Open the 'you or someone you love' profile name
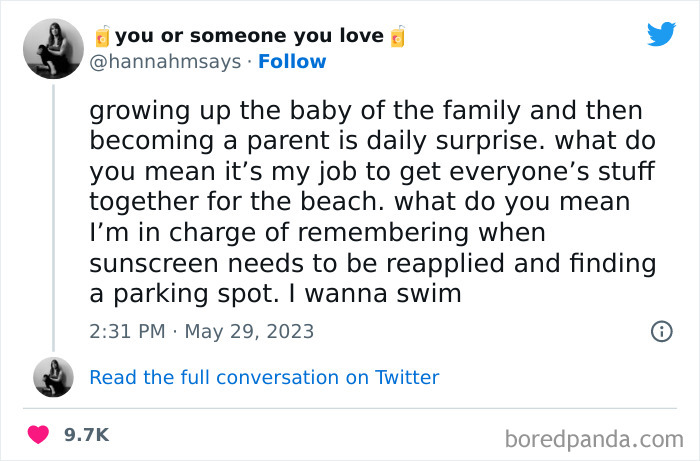The width and height of the screenshot is (700, 461). [x=249, y=36]
